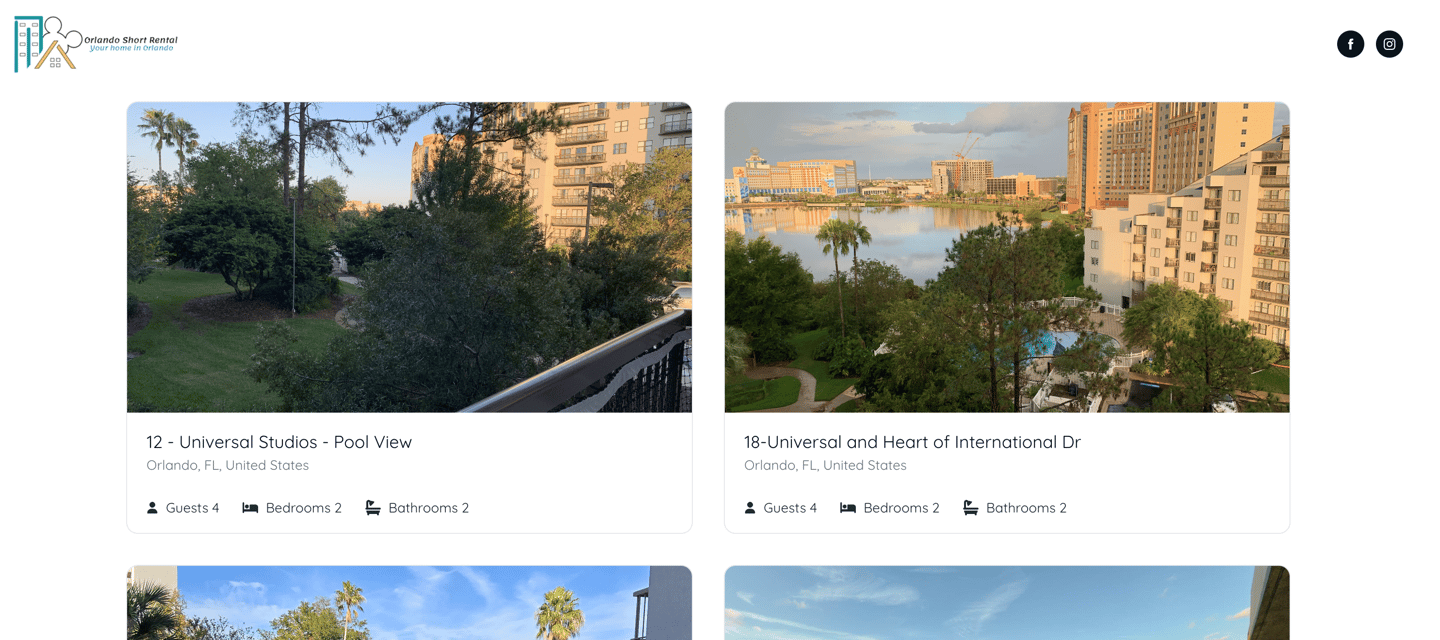Open the Pool View balcony photo

(409, 257)
